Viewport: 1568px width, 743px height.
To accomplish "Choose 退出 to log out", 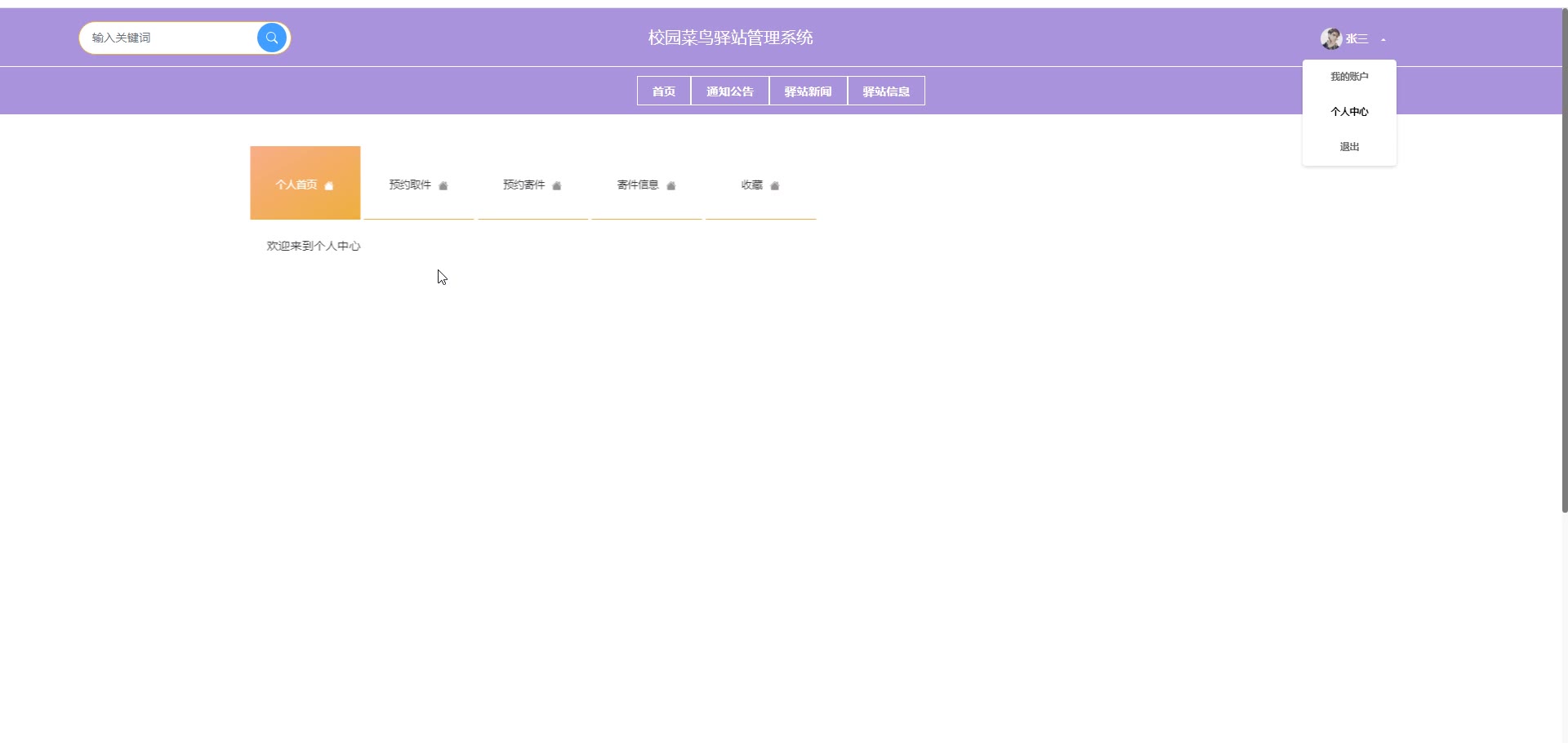I will [1349, 147].
